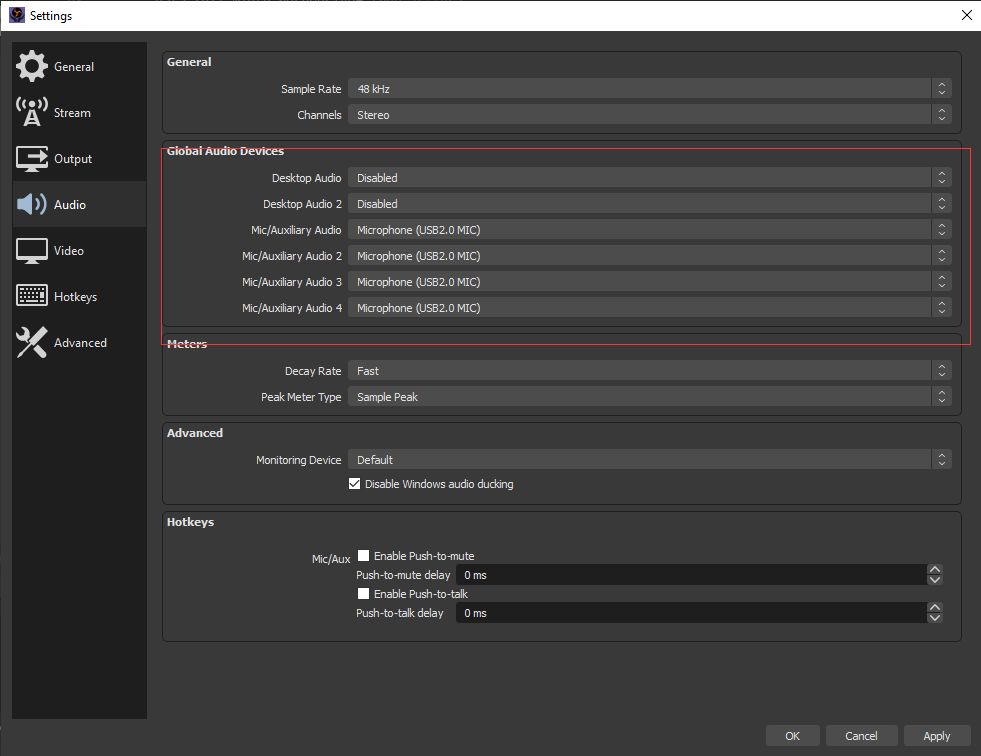Expand the Desktop Audio device dropdown
Screen dimensions: 981x756
pos(649,178)
